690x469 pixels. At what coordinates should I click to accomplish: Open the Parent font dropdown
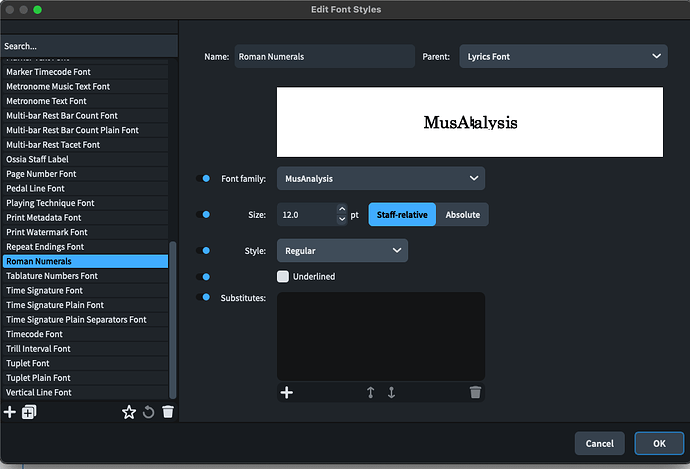click(563, 56)
